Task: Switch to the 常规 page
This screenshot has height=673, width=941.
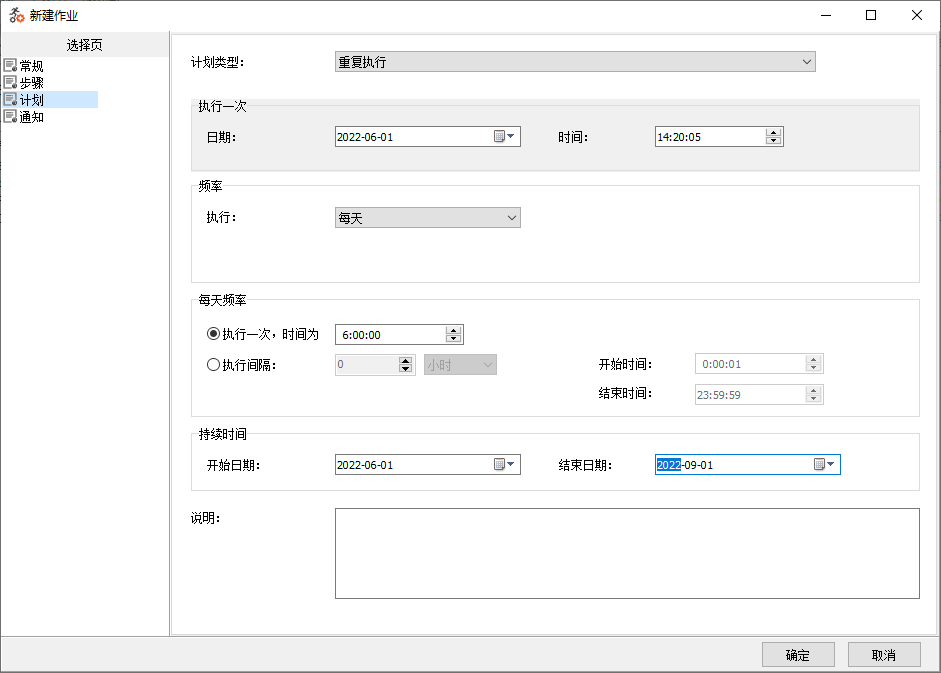Action: click(31, 65)
